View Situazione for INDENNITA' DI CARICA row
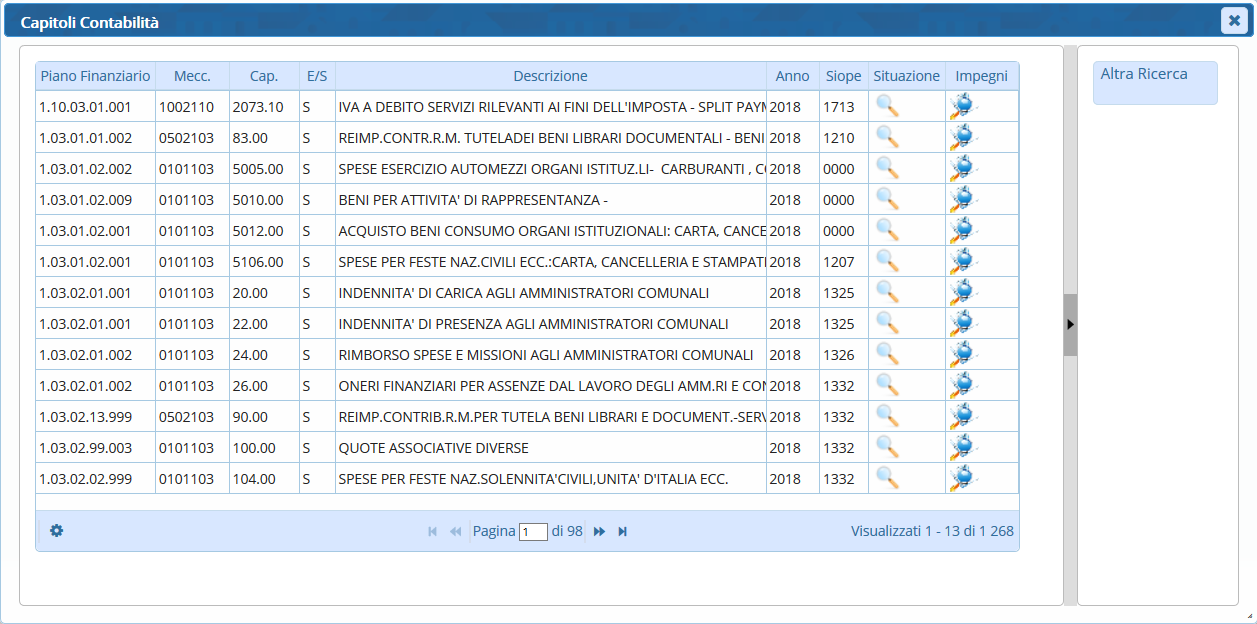Screen dimensions: 1257x624 (887, 292)
